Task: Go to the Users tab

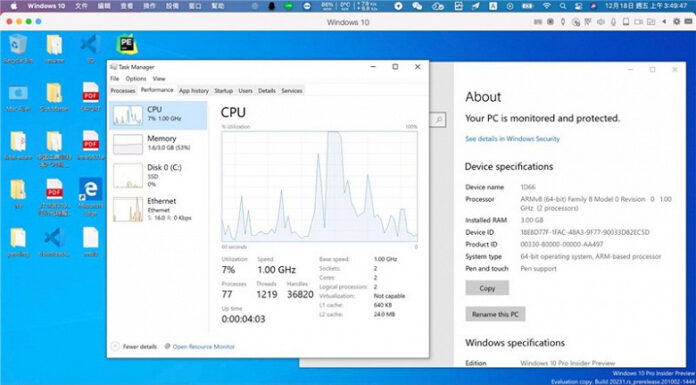Action: [245, 91]
